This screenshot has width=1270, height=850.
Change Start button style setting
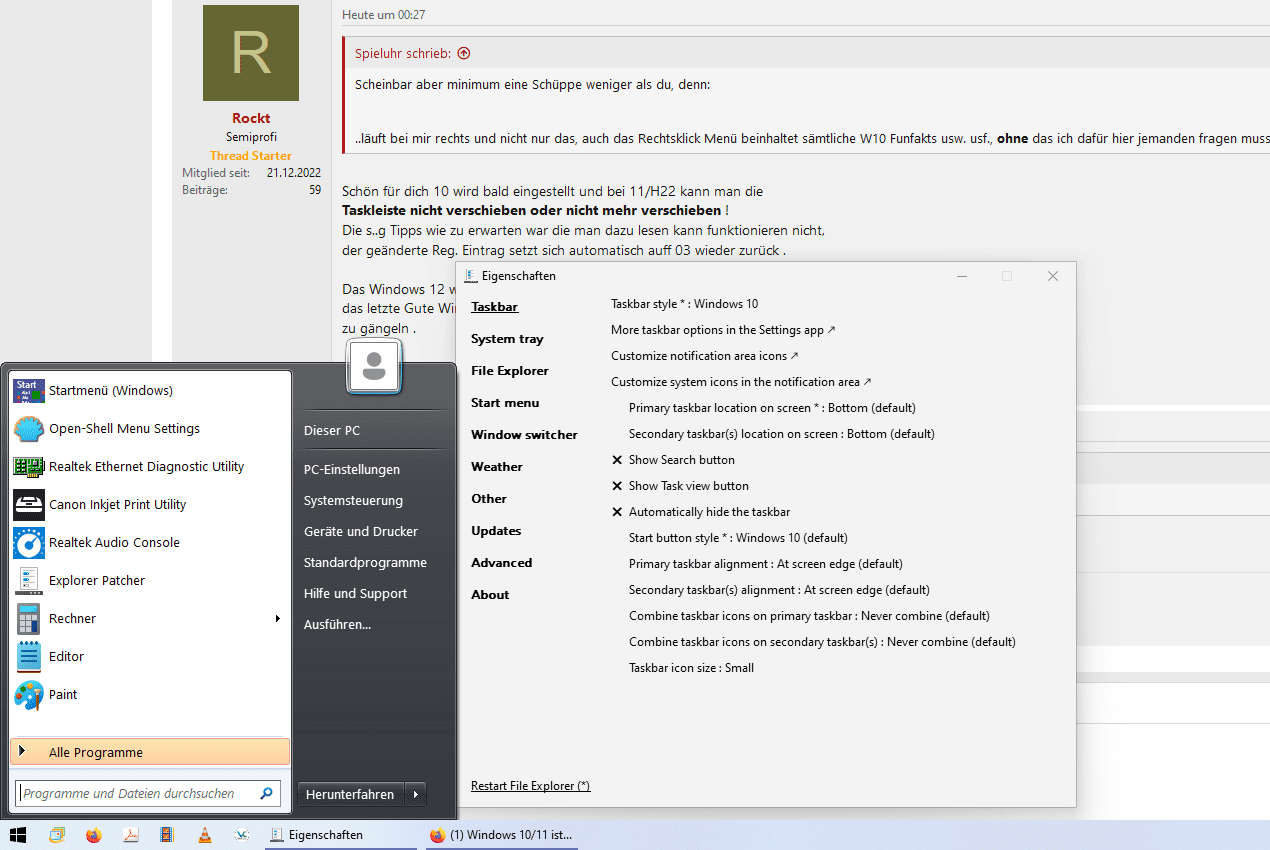(x=738, y=538)
